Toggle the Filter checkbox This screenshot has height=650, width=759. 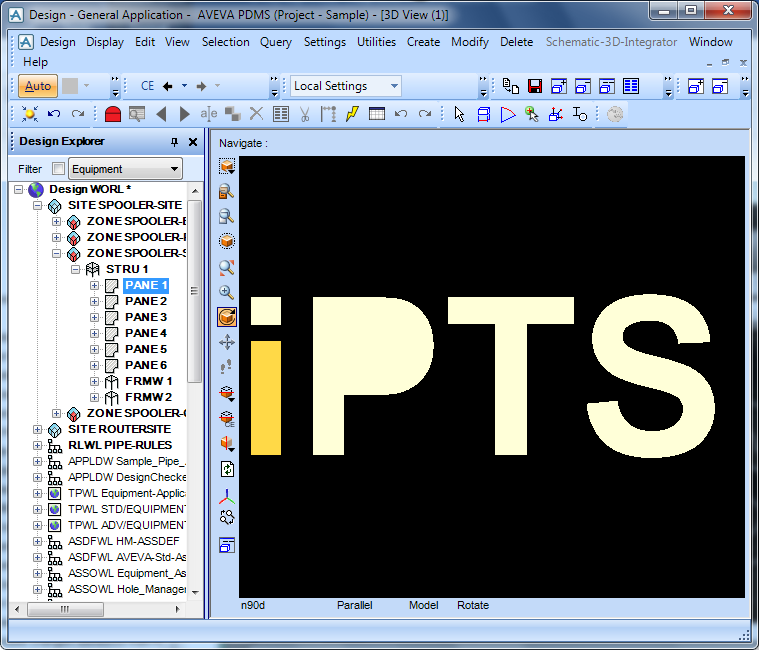click(x=58, y=168)
